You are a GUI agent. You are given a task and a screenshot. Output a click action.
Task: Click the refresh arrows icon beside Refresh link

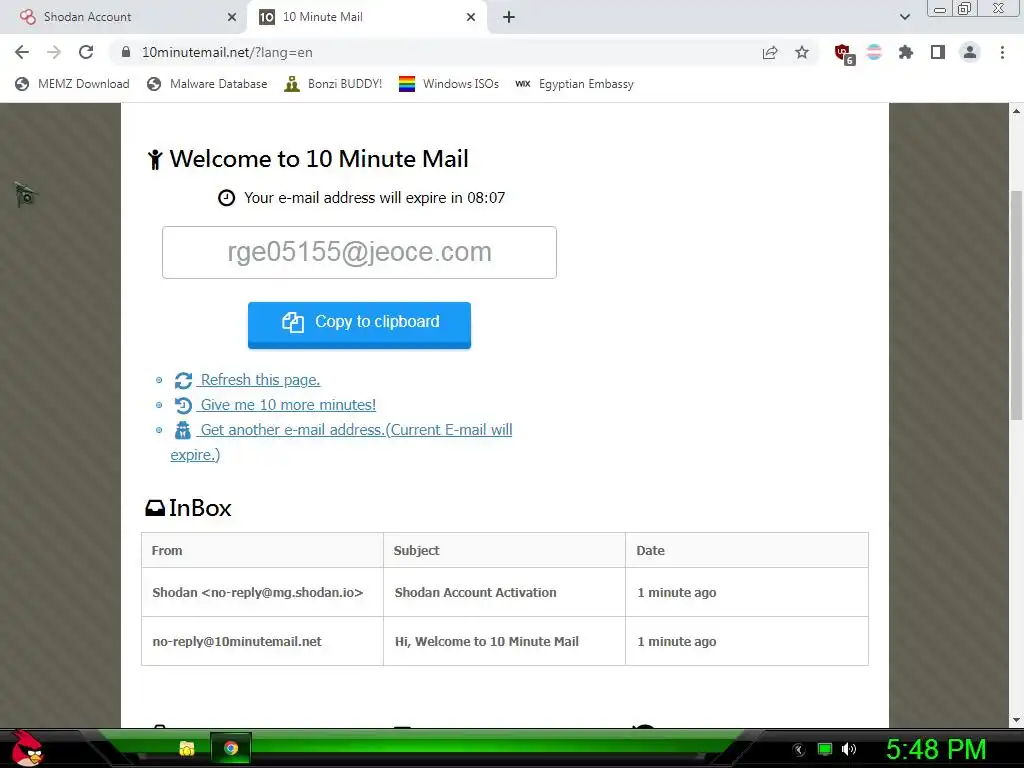[183, 380]
